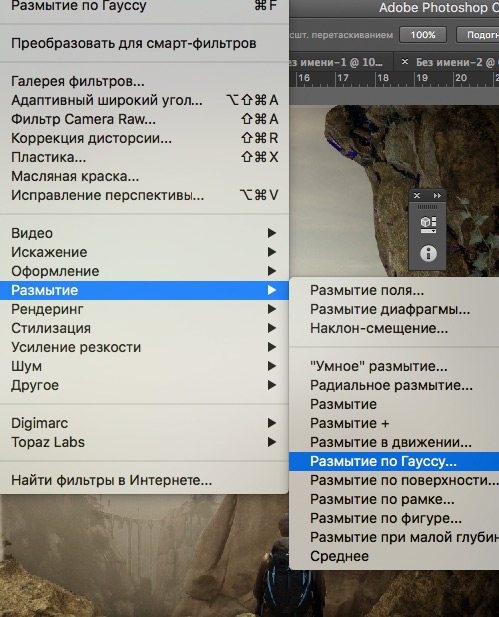The width and height of the screenshot is (499, 617).
Task: Open the Info panel icon
Action: pyautogui.click(x=428, y=253)
